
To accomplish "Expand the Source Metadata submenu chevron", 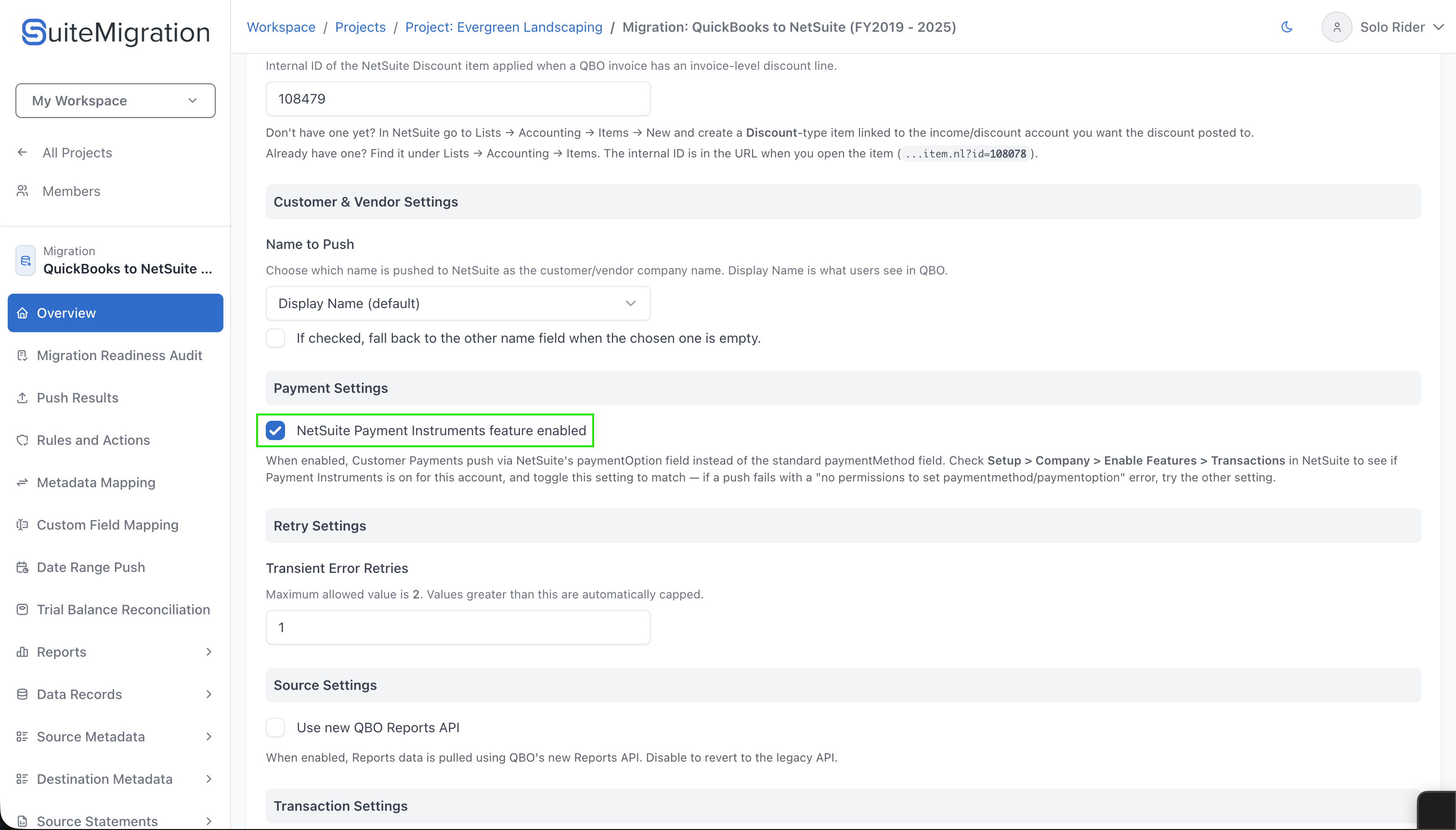I will pos(208,737).
